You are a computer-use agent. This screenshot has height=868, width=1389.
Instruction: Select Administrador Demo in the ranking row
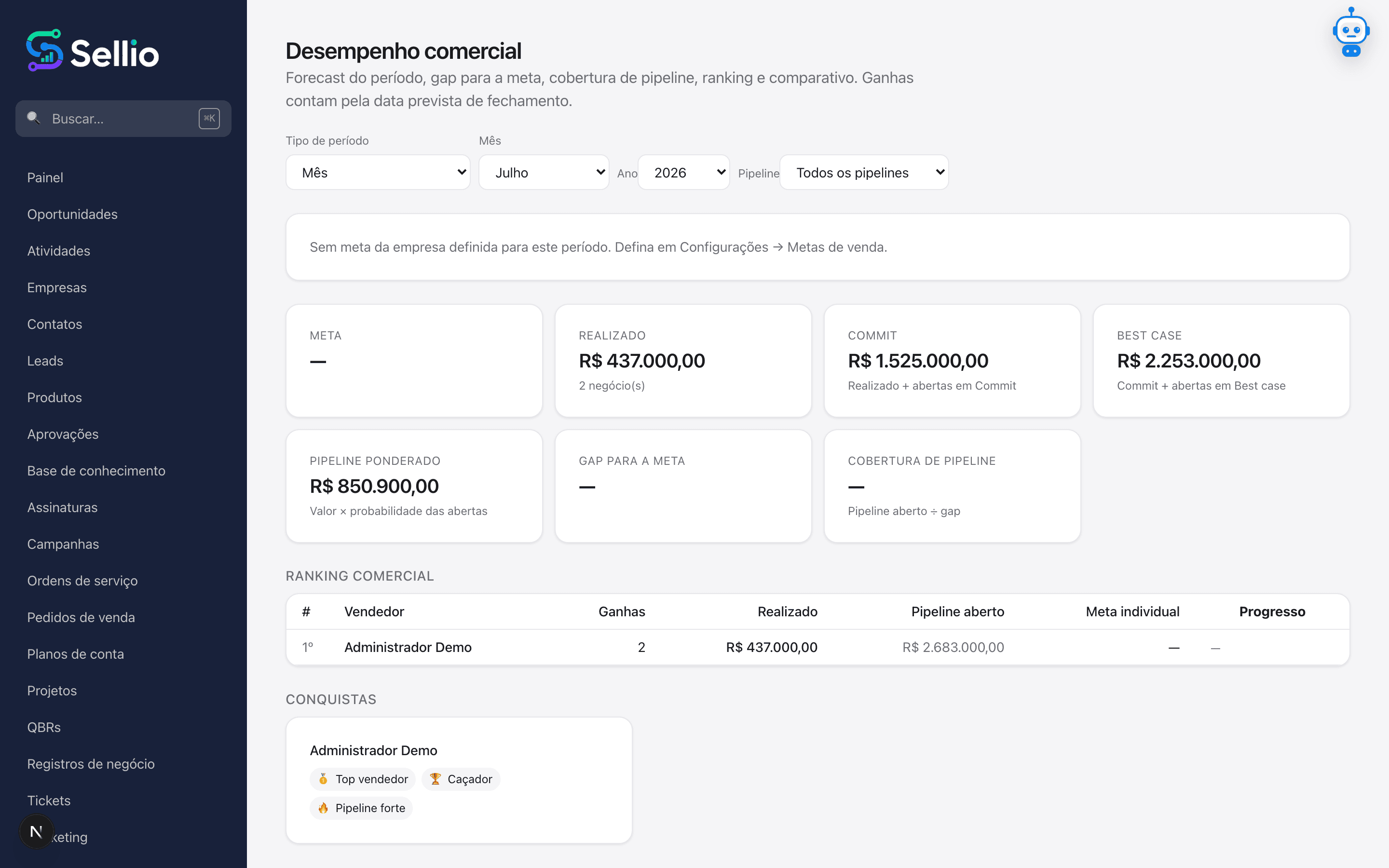click(x=408, y=647)
